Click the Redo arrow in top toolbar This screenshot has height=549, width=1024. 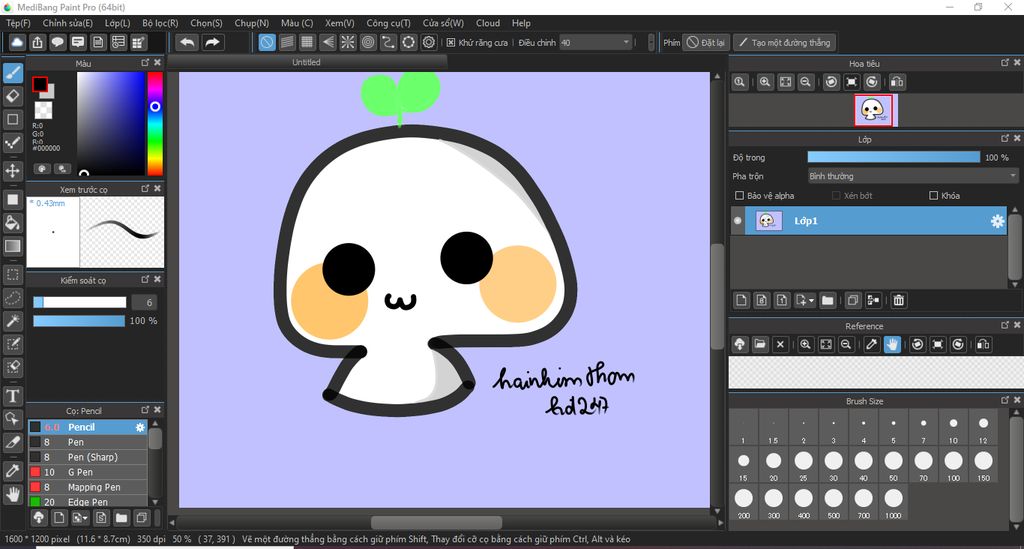[x=212, y=42]
